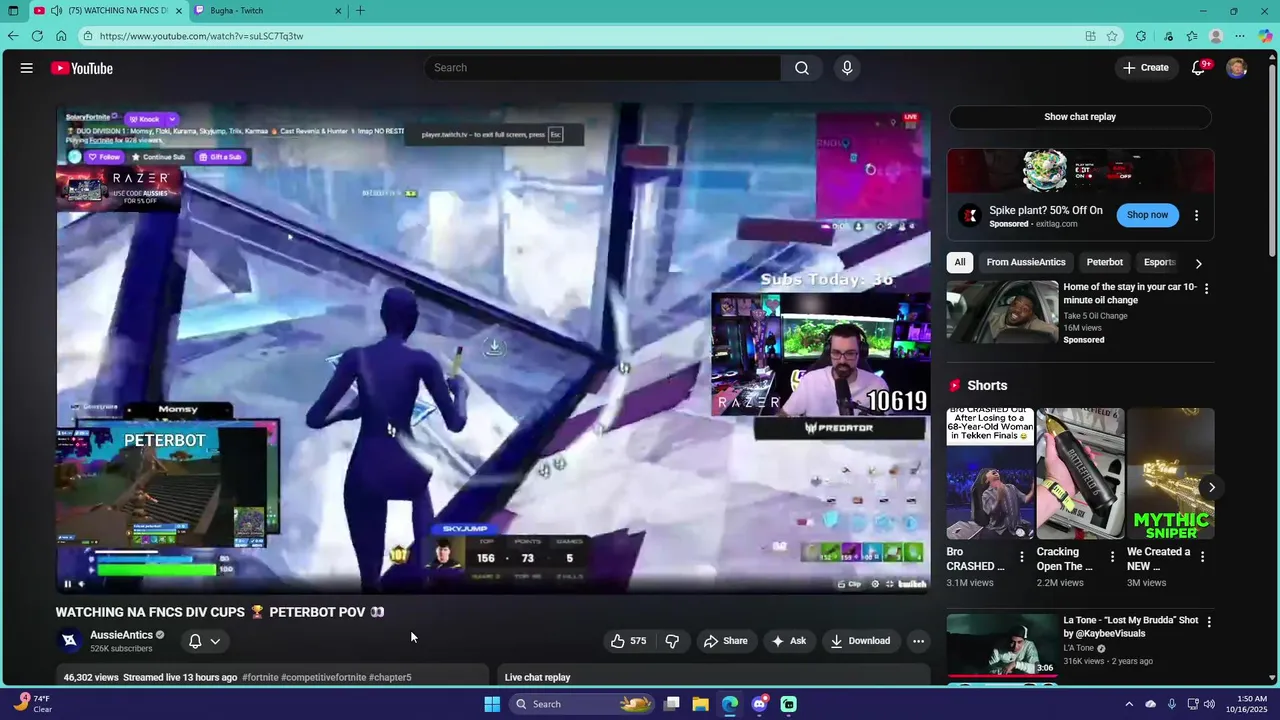Select the Esports filter chip
Screen dimensions: 1280x720
pyautogui.click(x=1160, y=262)
